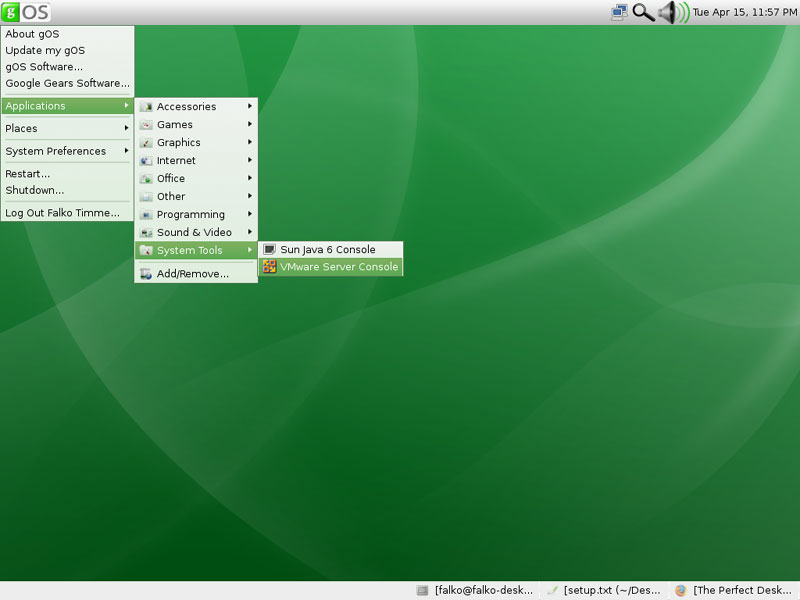Click the Graphics label
Viewport: 800px width, 600px height.
click(x=178, y=143)
